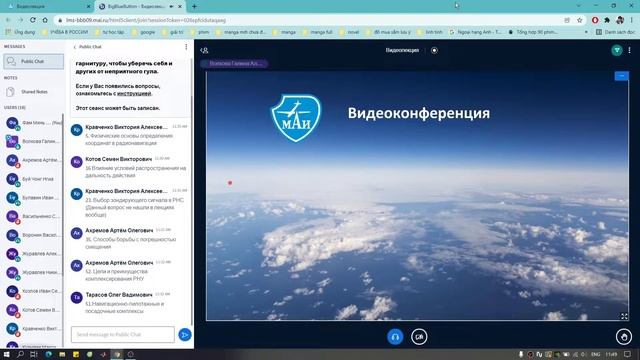Select user Фам Минь in users list
Image resolution: width=640 pixels, height=360 pixels.
pyautogui.click(x=33, y=123)
